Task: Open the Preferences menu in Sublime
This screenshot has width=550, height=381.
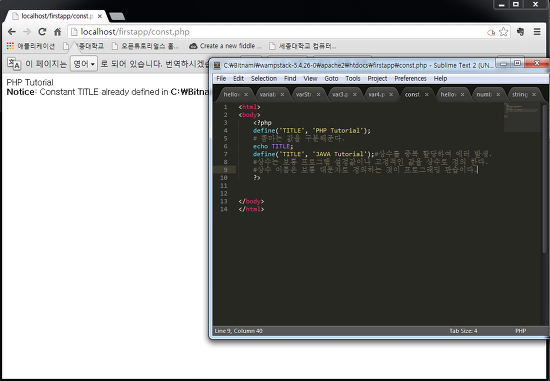Action: coord(410,79)
